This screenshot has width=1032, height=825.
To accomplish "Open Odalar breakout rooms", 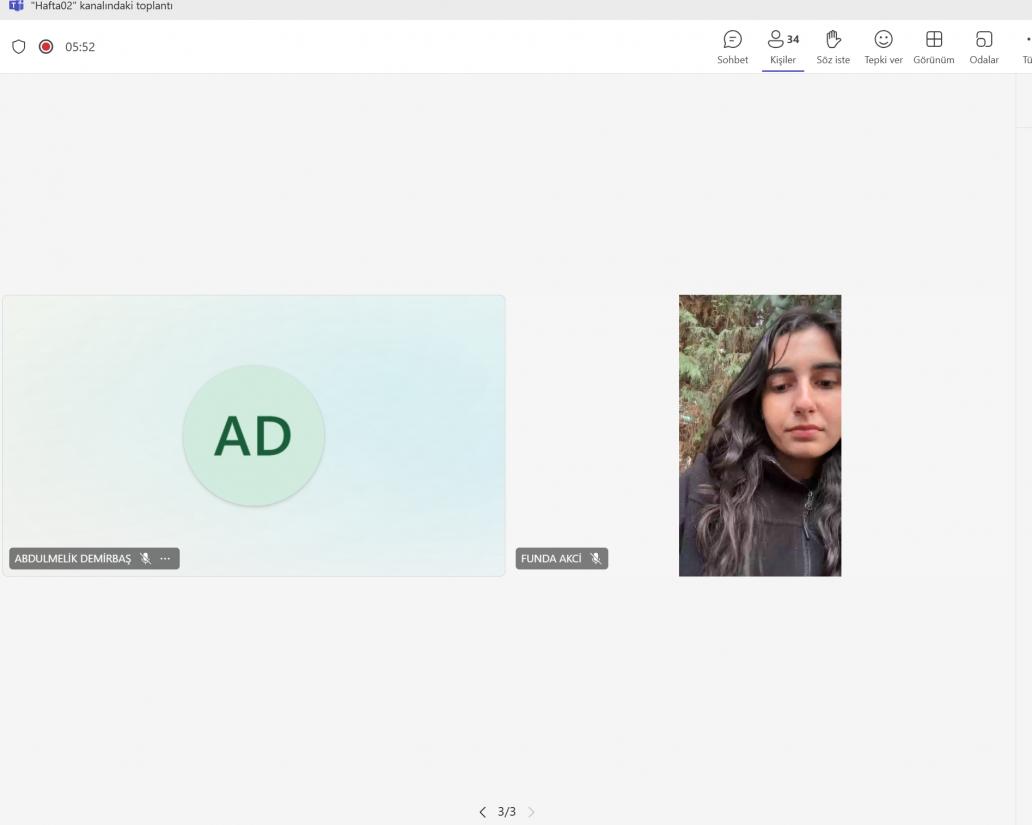I will pyautogui.click(x=984, y=47).
